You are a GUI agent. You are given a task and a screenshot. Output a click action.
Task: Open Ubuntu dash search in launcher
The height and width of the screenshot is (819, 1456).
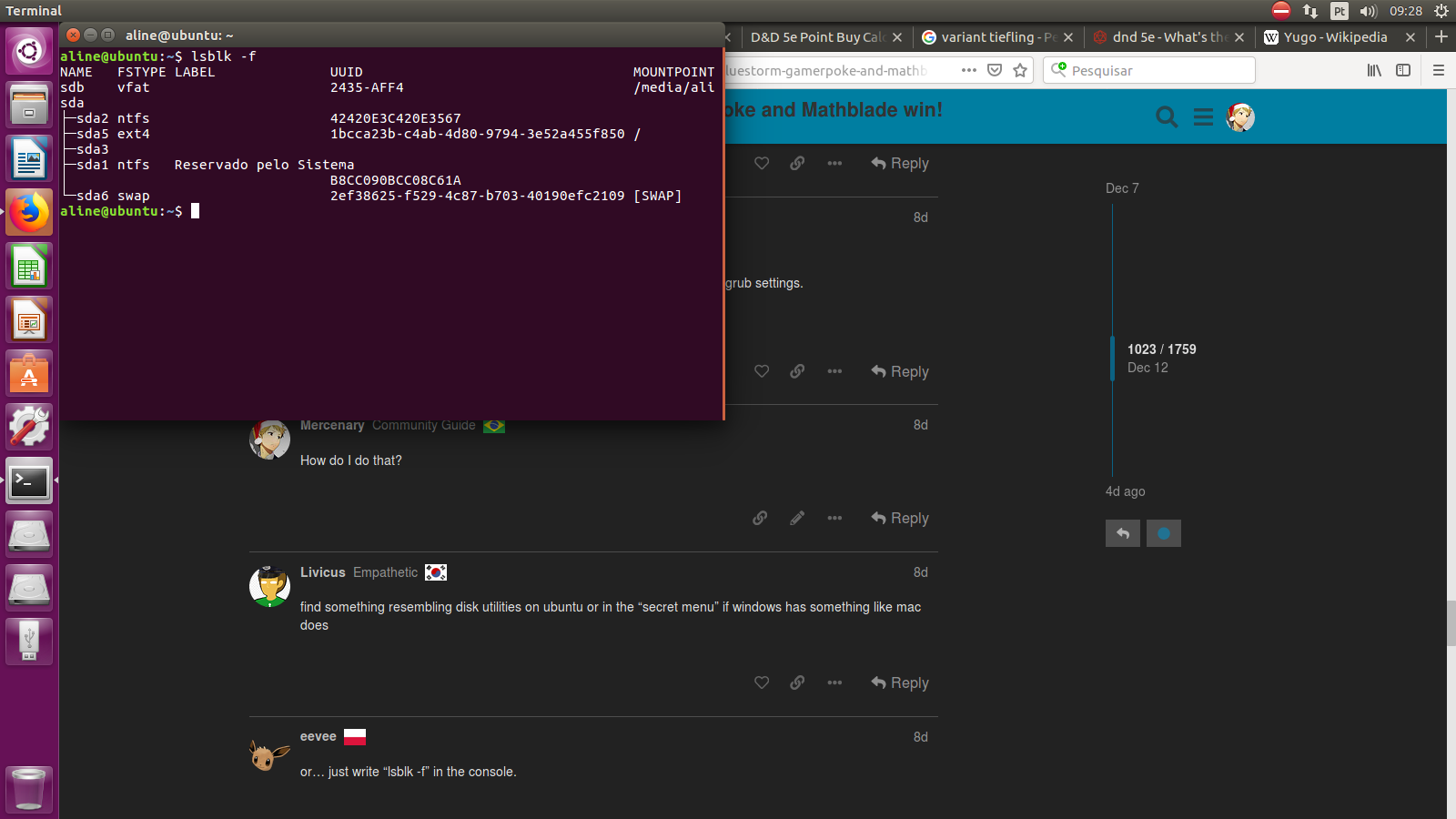point(29,51)
